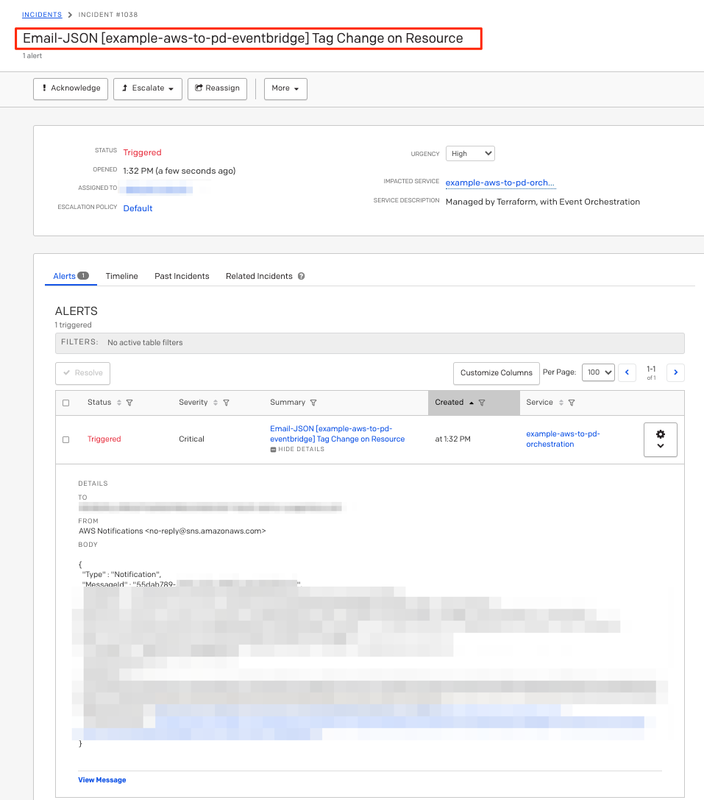Open the alert row gear settings menu

[x=660, y=439]
